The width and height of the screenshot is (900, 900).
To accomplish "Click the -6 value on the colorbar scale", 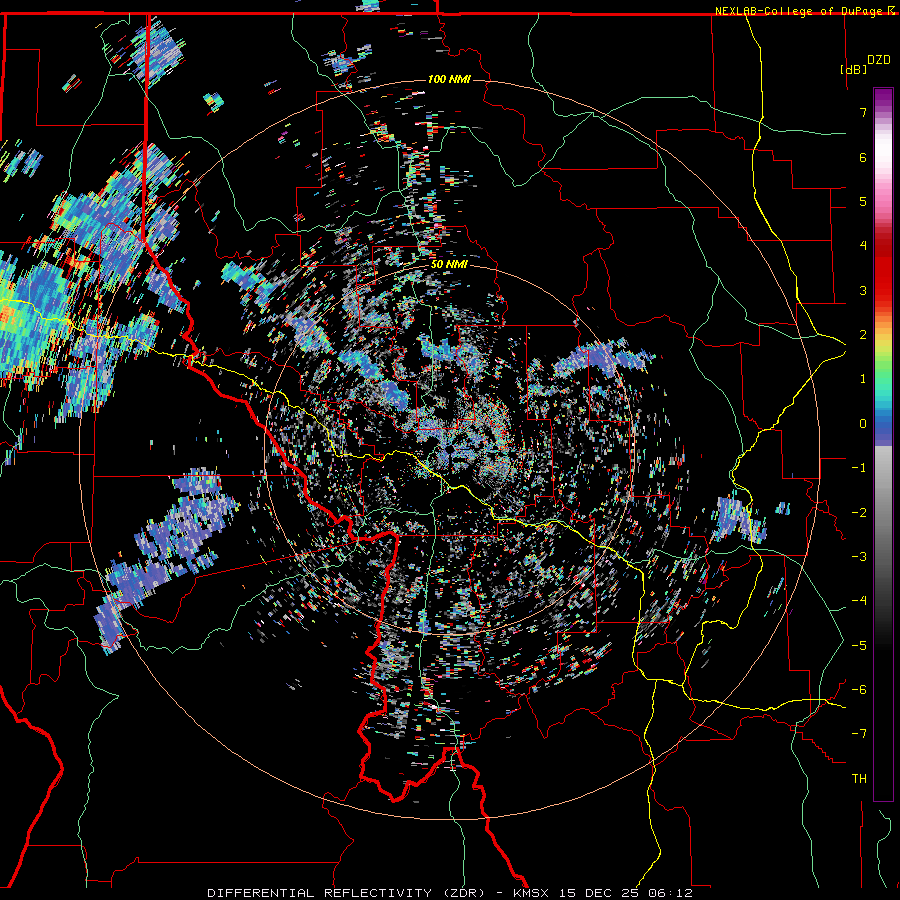I will tap(859, 690).
